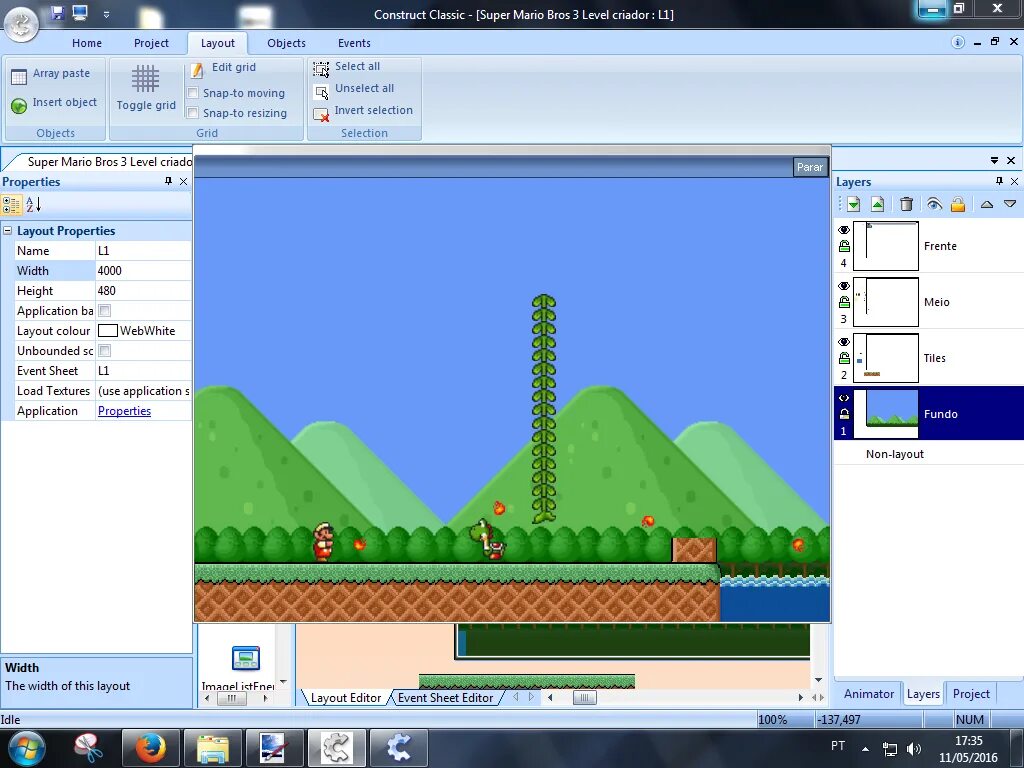Move layer up with triangle icon
The height and width of the screenshot is (768, 1024).
(x=987, y=204)
